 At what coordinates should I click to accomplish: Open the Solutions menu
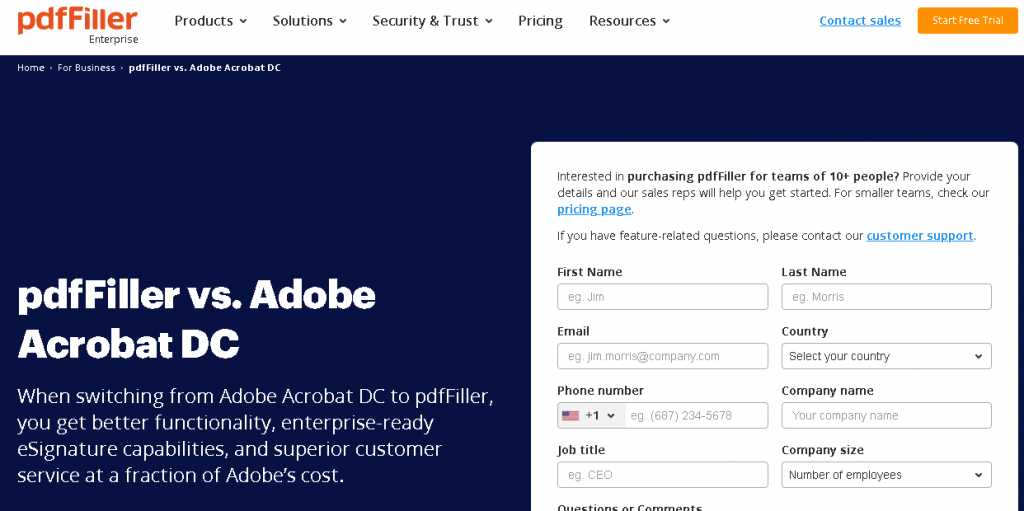click(310, 21)
